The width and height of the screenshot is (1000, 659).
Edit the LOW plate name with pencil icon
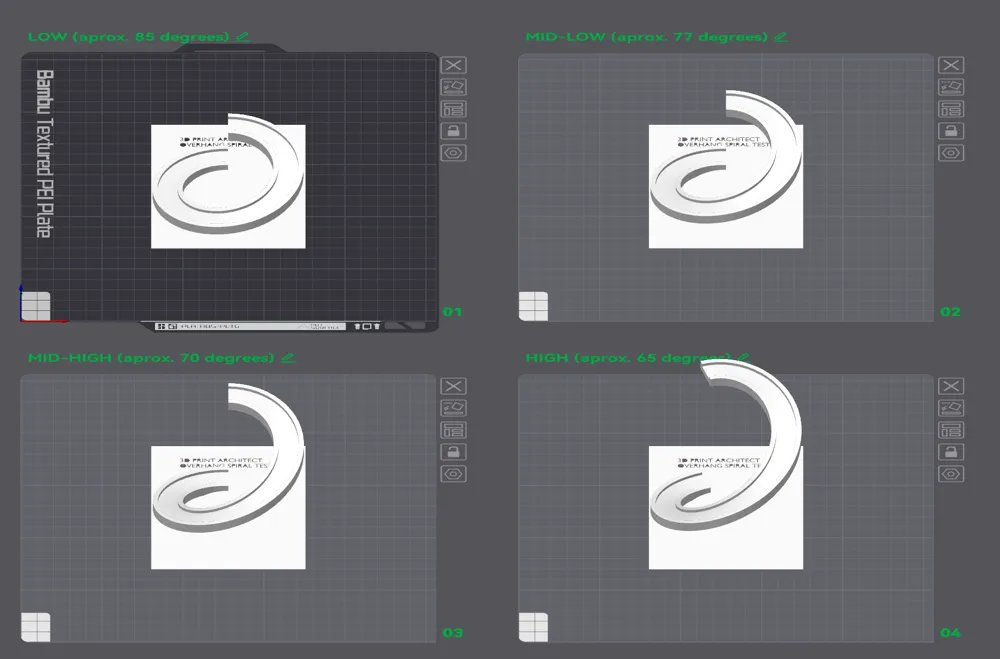pos(242,36)
